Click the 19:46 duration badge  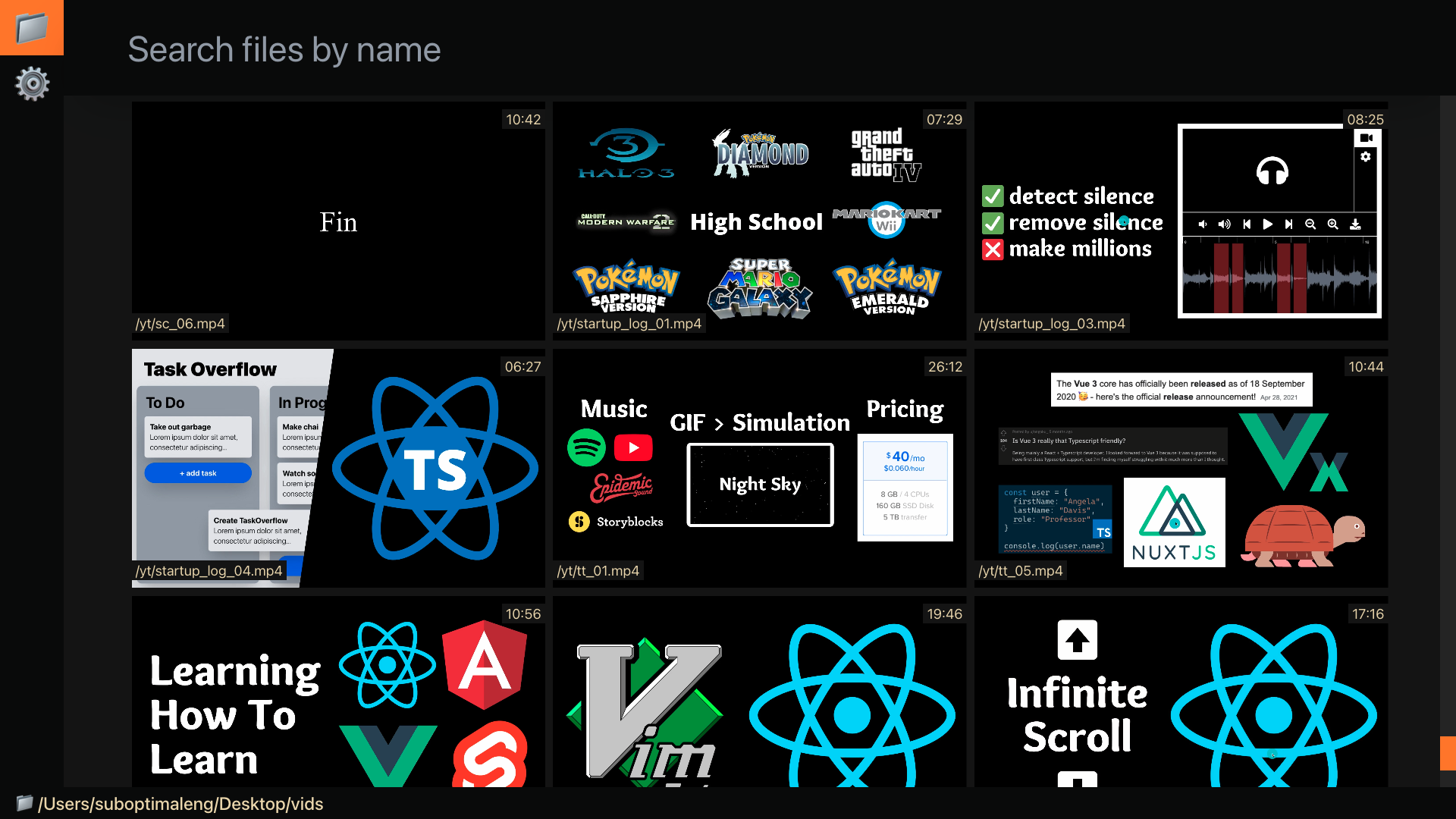[945, 614]
